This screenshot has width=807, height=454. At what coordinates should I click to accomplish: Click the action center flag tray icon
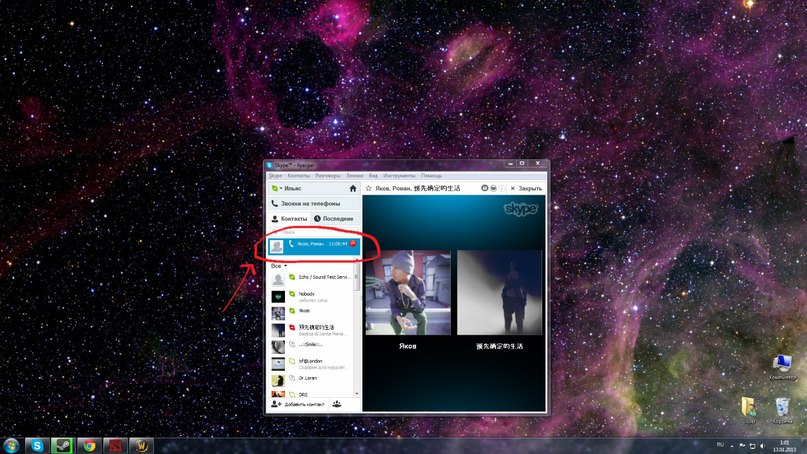coord(742,446)
